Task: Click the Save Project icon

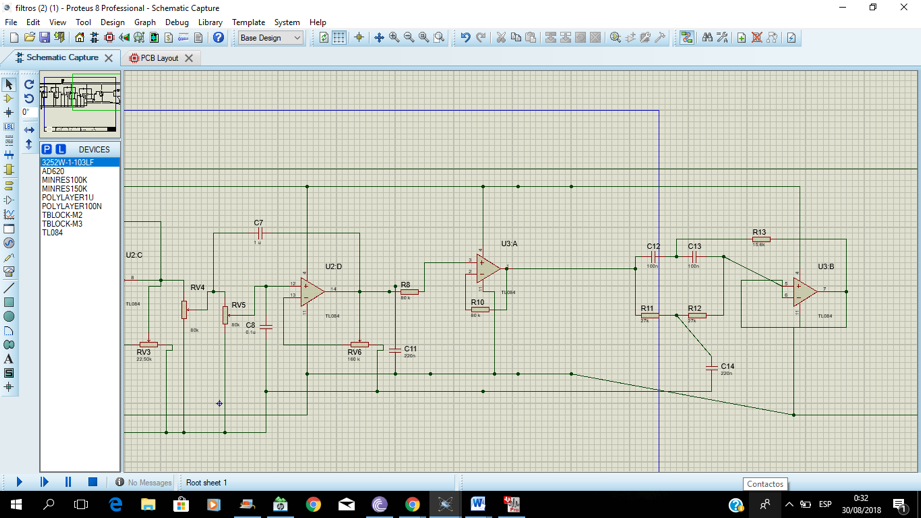Action: [45, 38]
